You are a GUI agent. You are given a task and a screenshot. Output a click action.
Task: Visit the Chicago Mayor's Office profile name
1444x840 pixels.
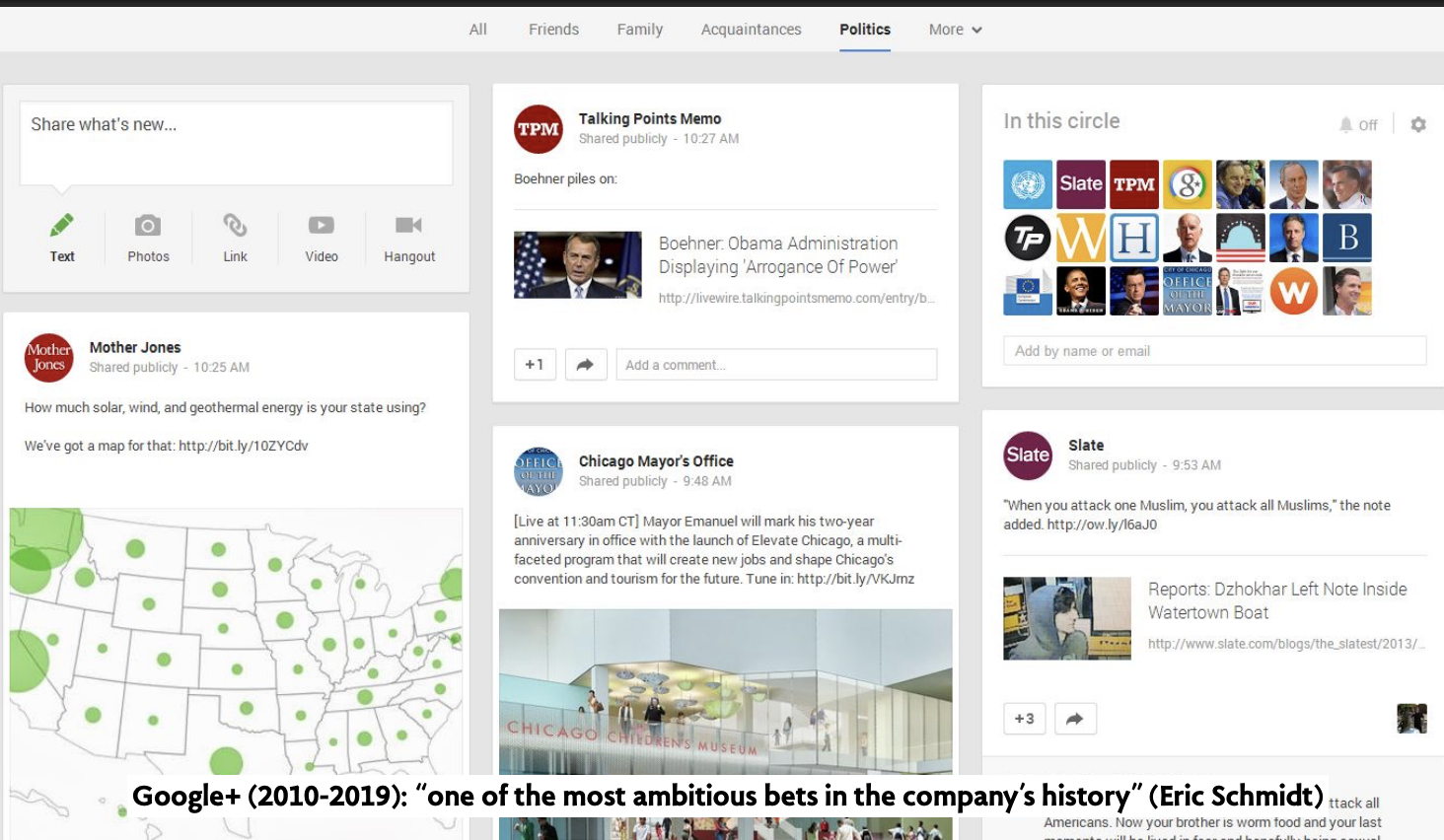[x=656, y=461]
